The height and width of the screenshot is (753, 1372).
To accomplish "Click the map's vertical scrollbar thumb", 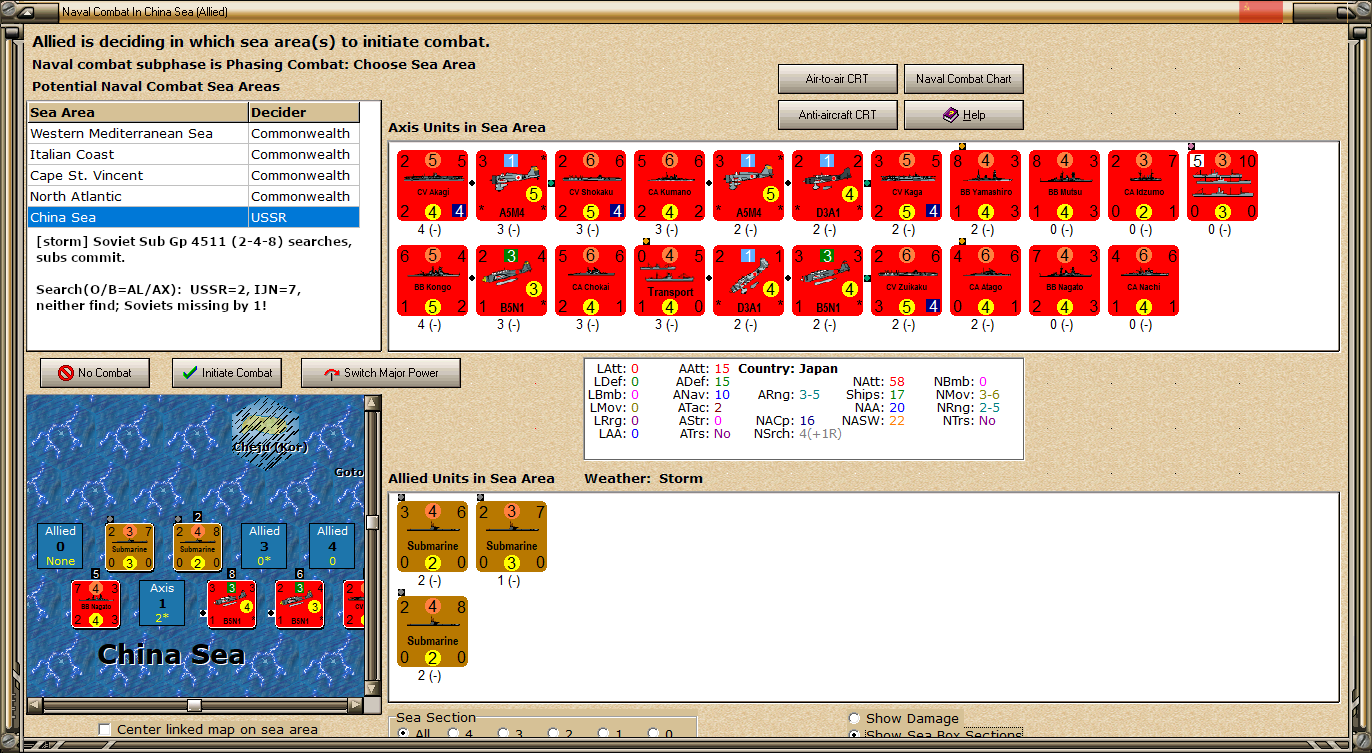I will [373, 522].
